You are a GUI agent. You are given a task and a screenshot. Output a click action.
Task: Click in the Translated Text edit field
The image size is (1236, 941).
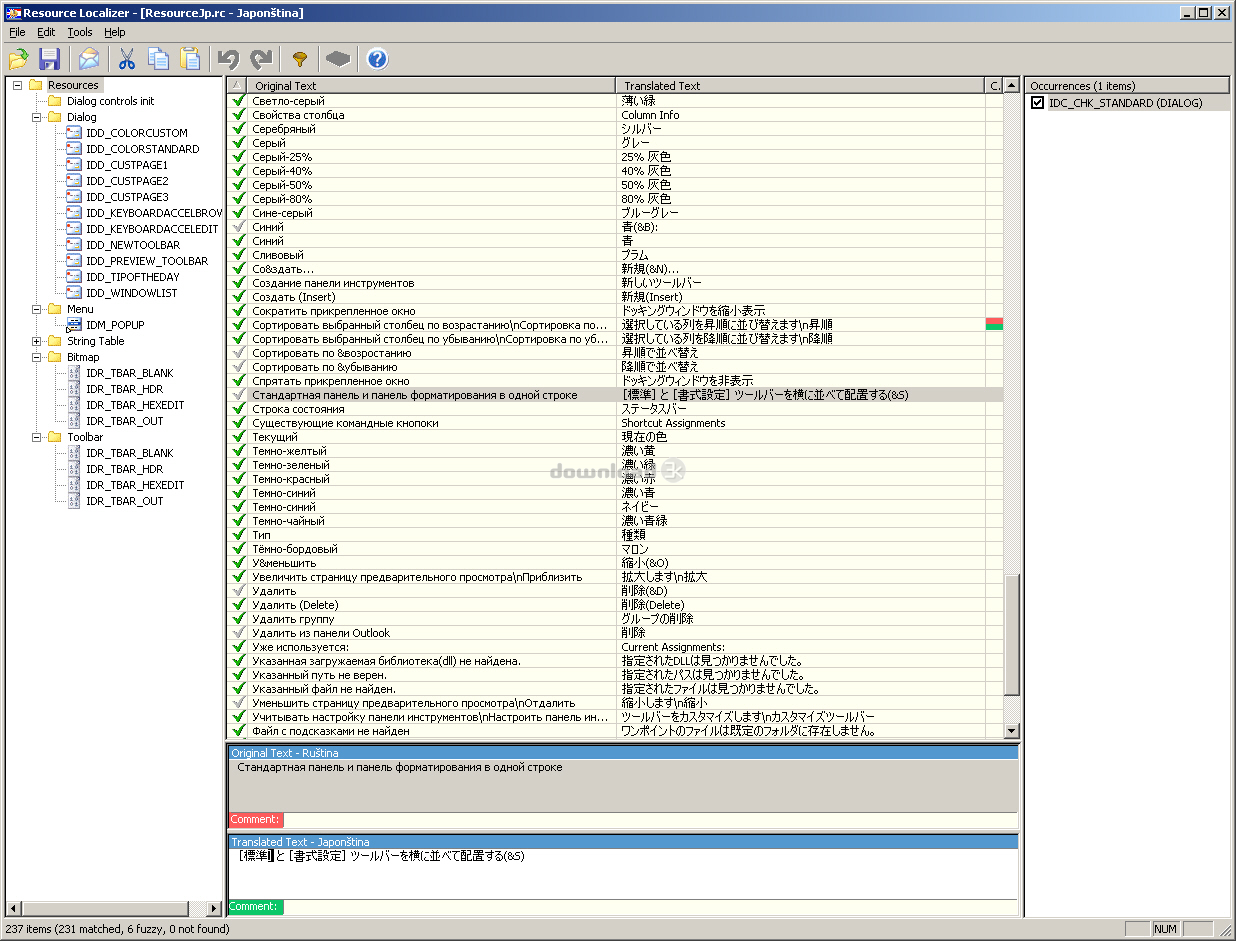[620, 875]
